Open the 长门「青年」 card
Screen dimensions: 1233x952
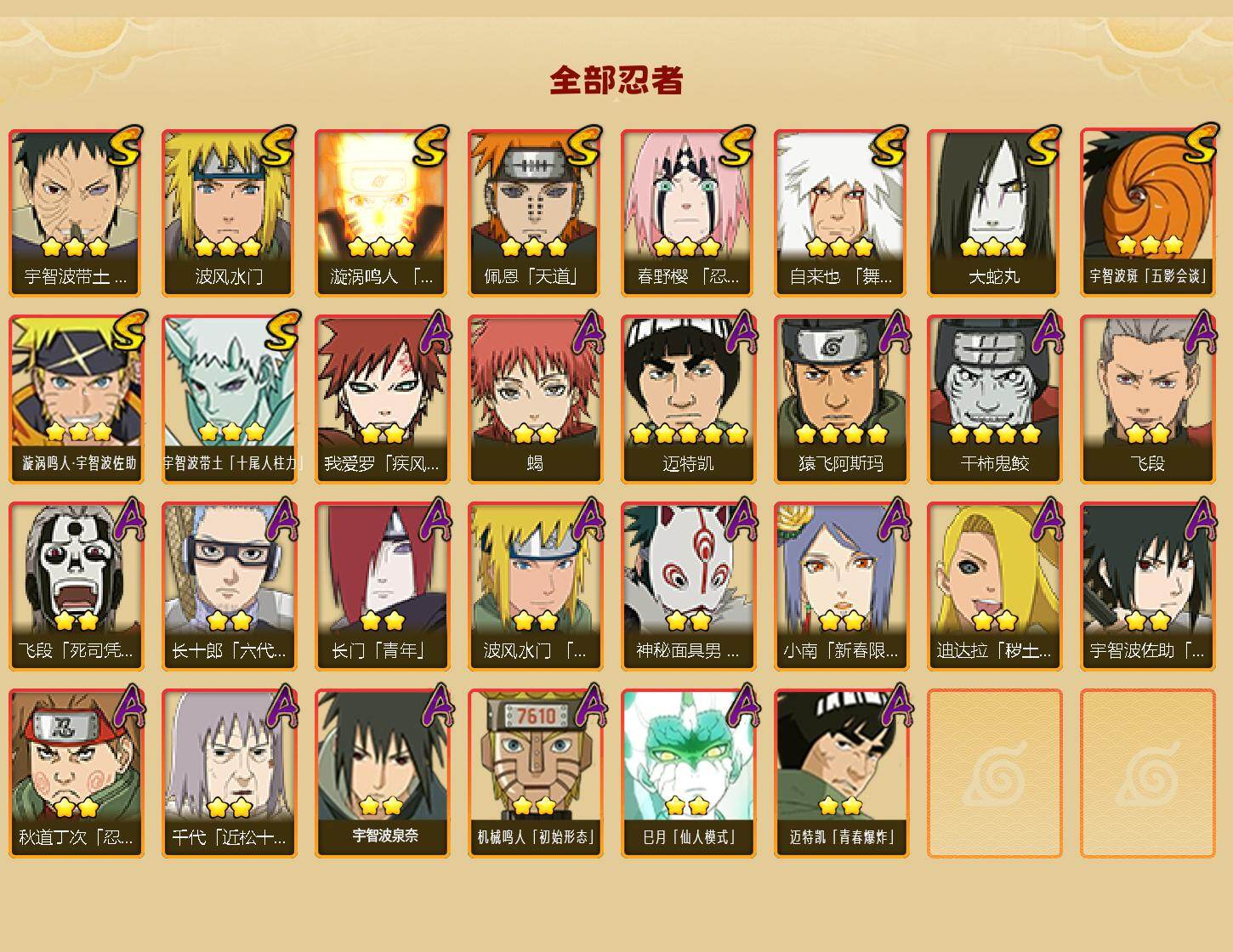click(382, 586)
